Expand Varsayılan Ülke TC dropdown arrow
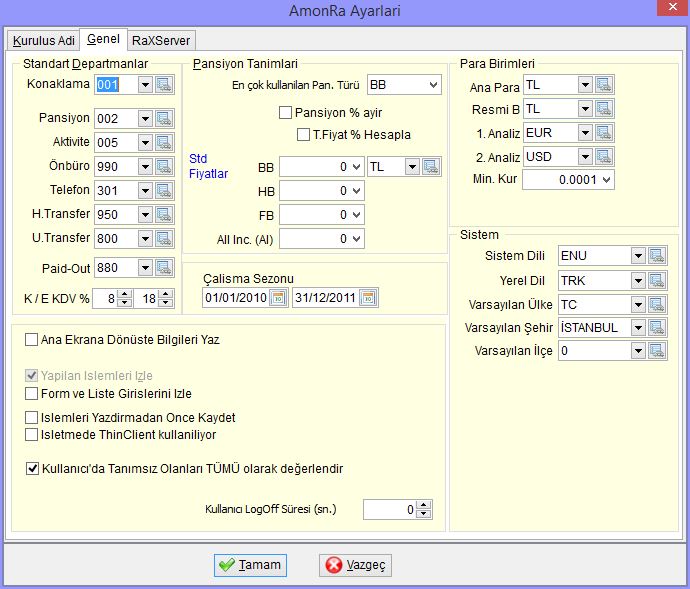 click(x=639, y=304)
